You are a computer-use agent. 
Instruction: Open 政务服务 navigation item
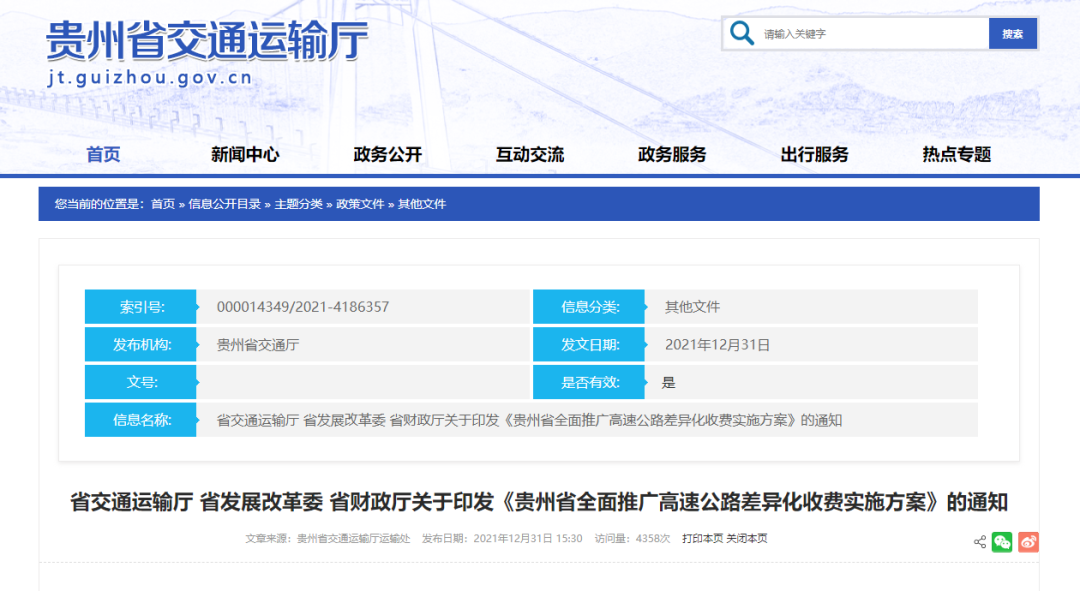[672, 154]
